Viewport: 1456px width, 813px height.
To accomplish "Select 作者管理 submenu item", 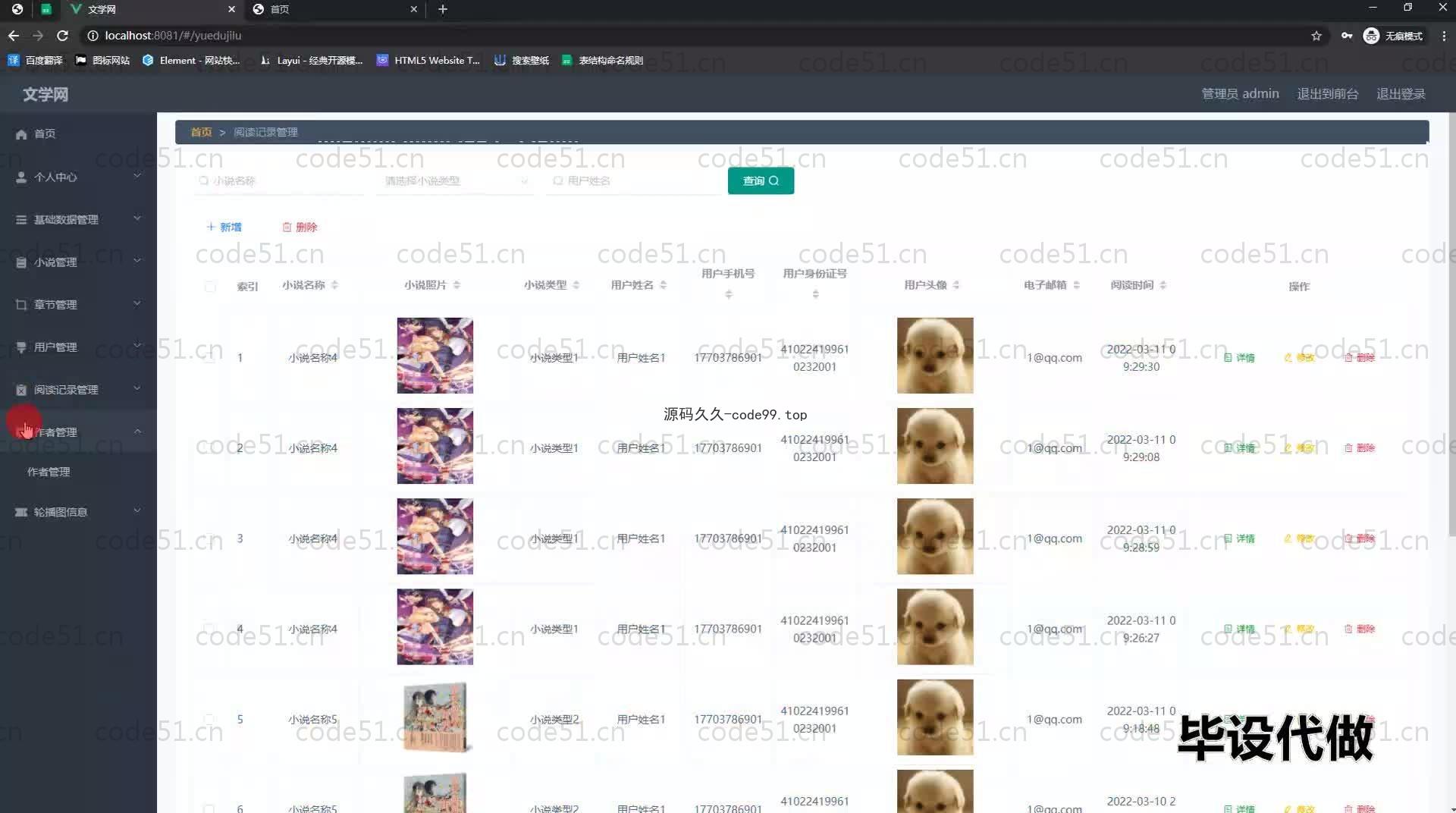I will click(x=49, y=472).
